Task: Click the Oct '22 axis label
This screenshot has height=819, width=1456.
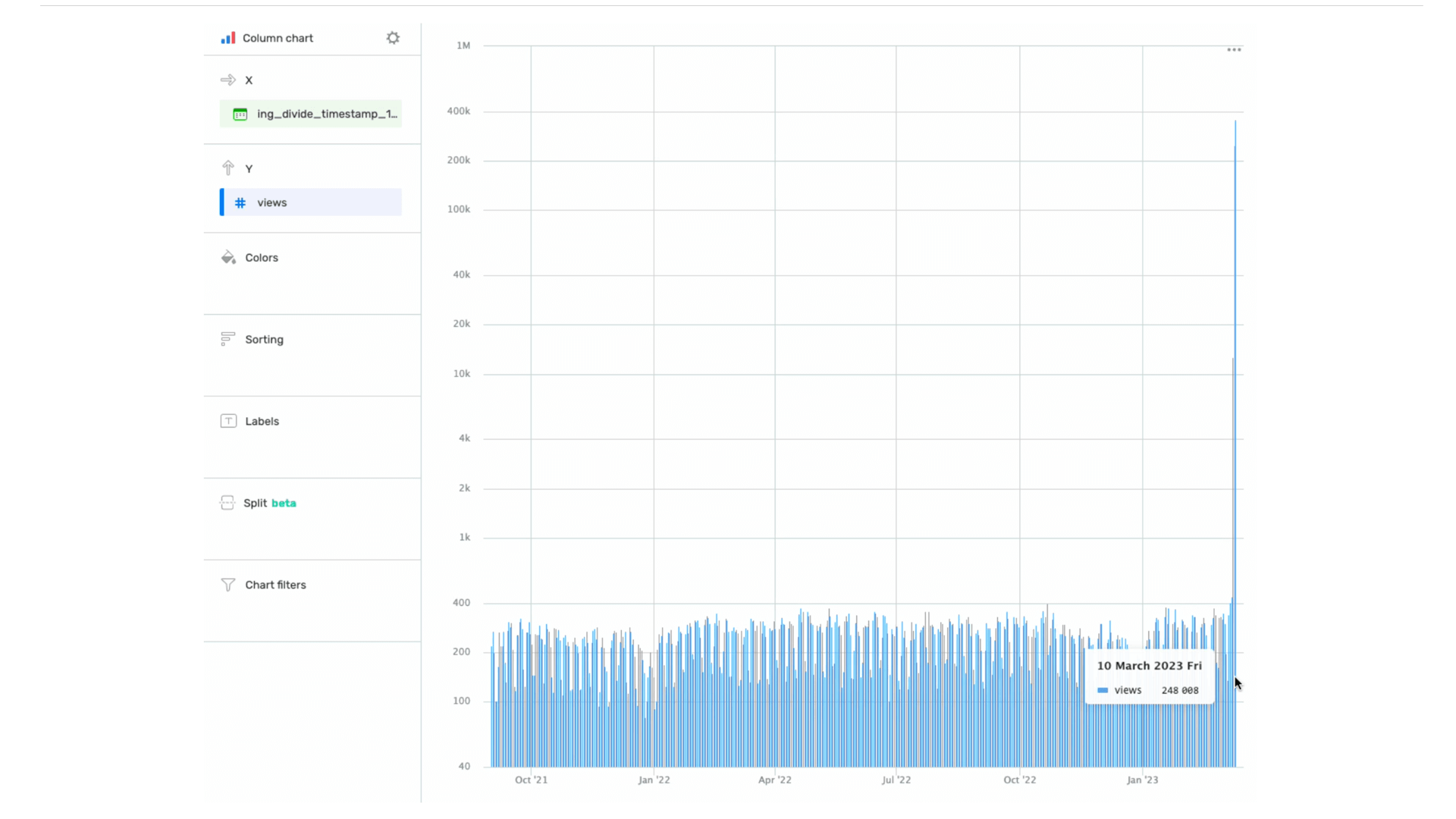Action: coord(1020,780)
